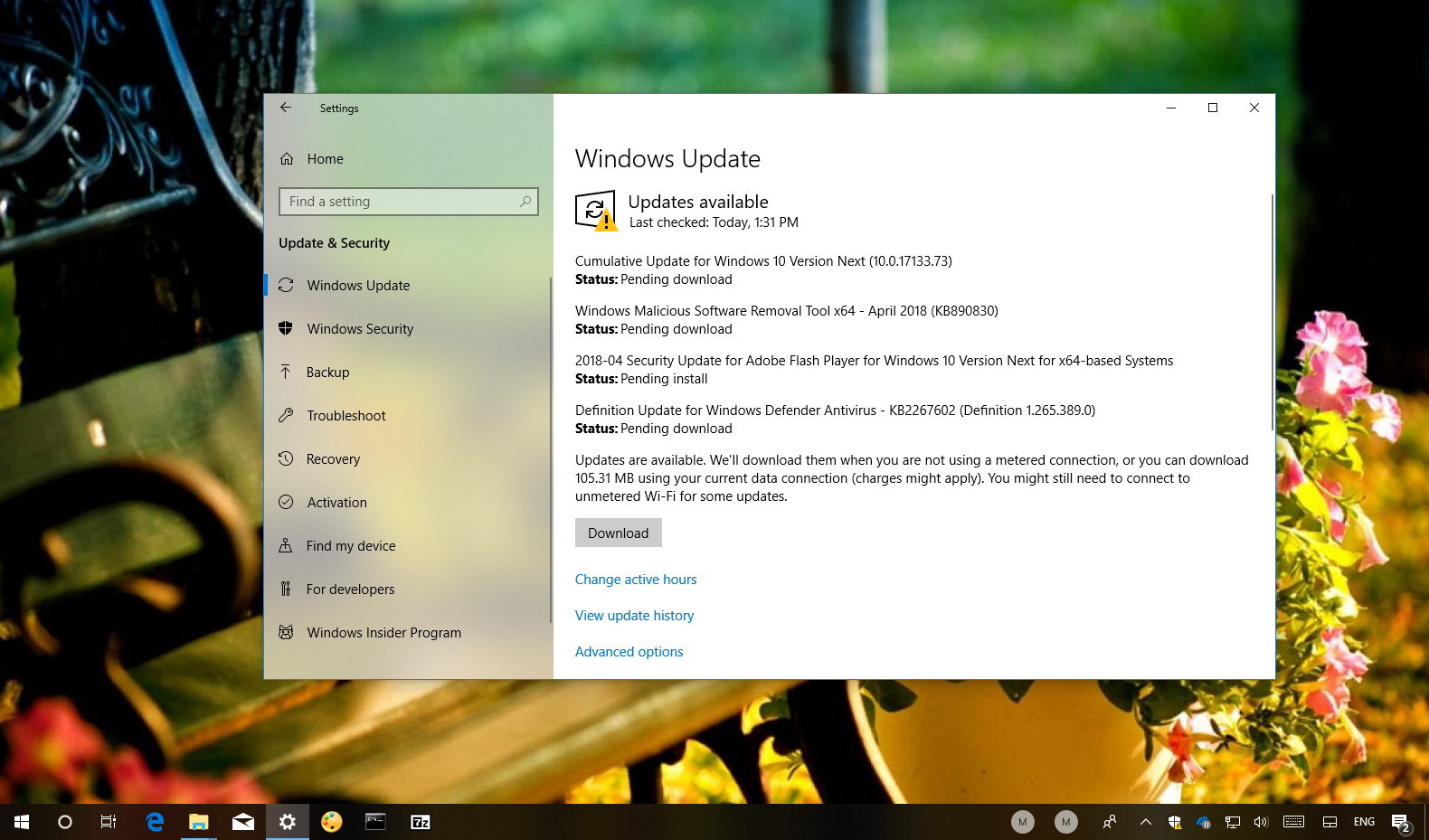1429x840 pixels.
Task: Go back using the Settings back arrow
Action: point(286,108)
